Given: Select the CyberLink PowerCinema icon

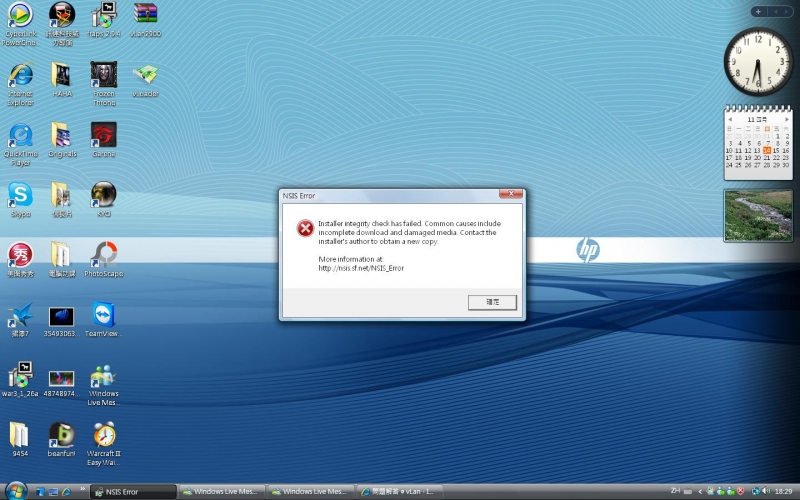Looking at the screenshot, I should pos(20,24).
